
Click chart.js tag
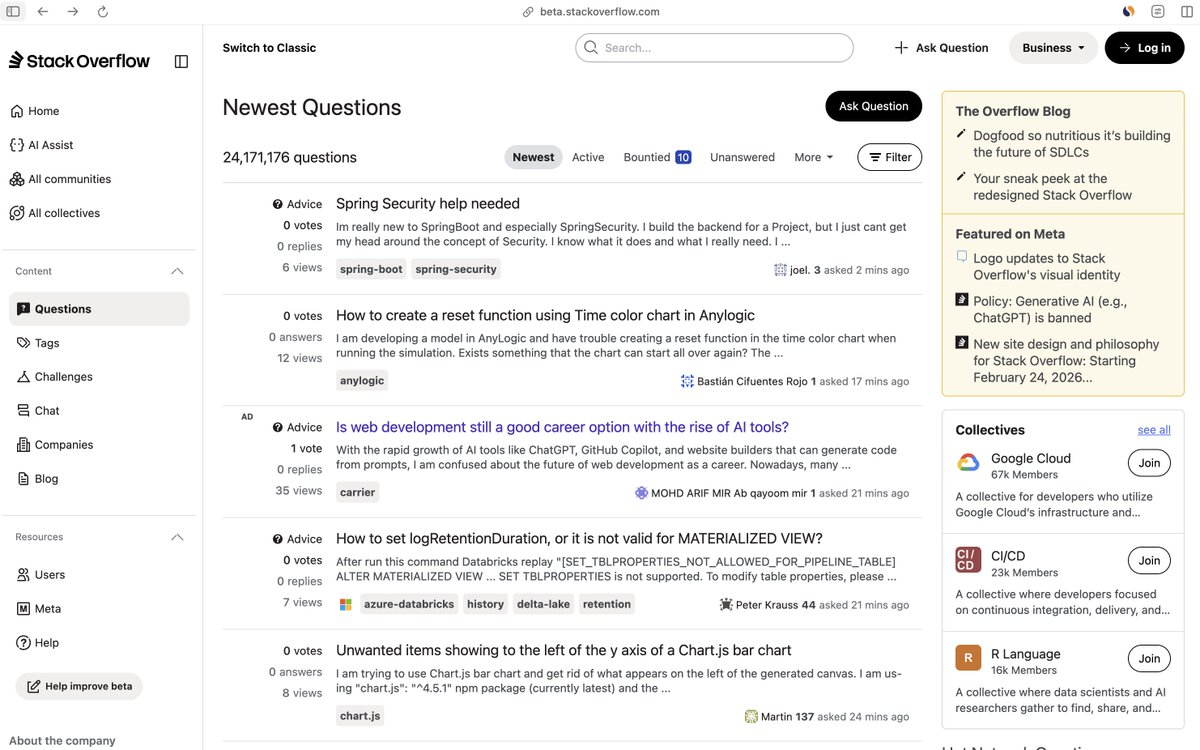pos(360,716)
